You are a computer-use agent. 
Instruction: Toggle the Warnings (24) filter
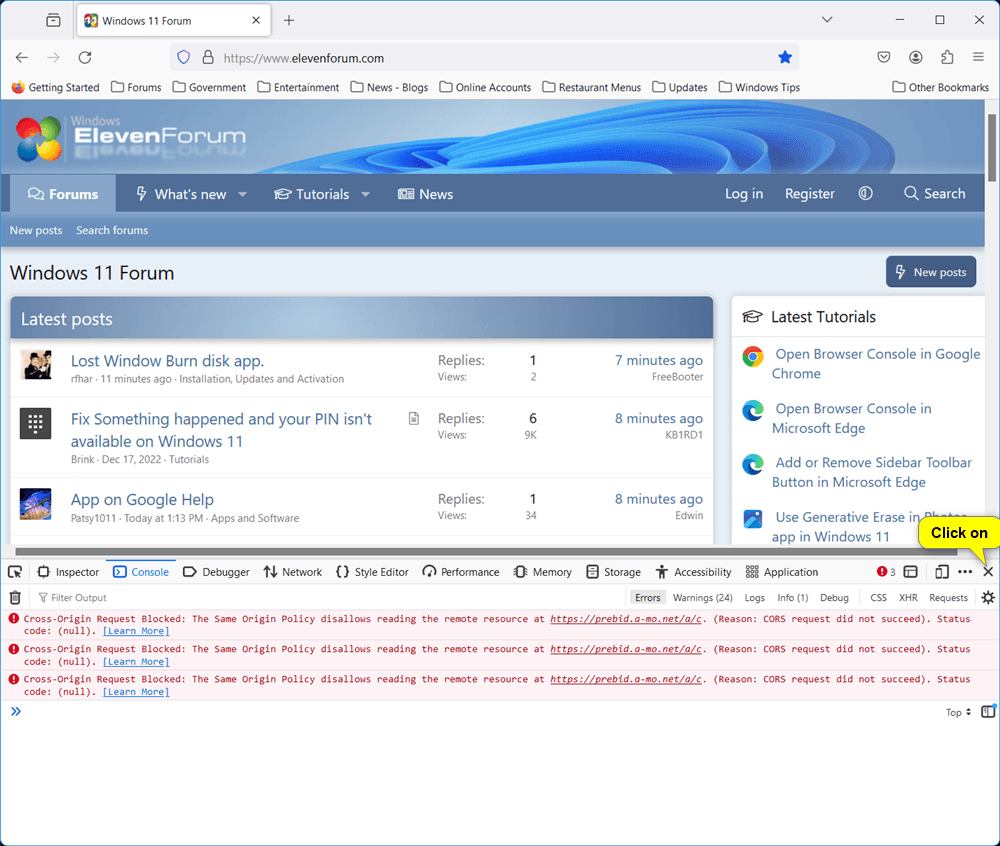point(702,597)
